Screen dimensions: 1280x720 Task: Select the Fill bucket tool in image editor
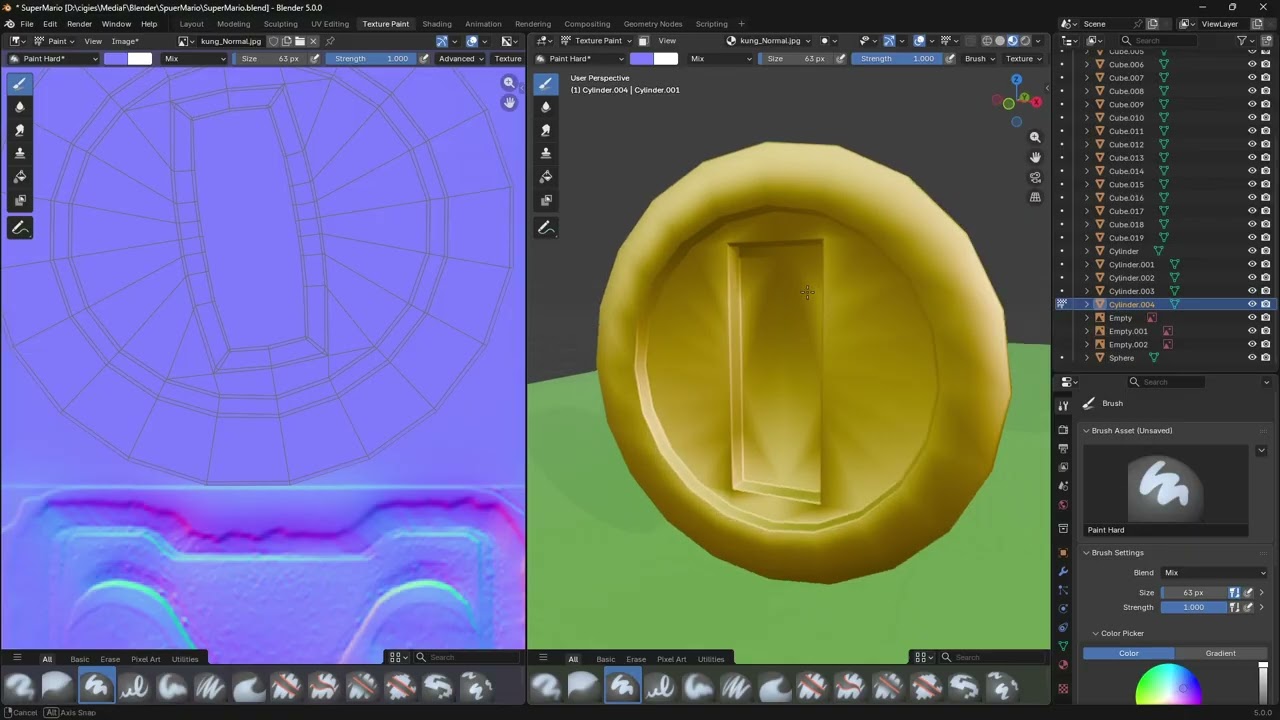[20, 176]
